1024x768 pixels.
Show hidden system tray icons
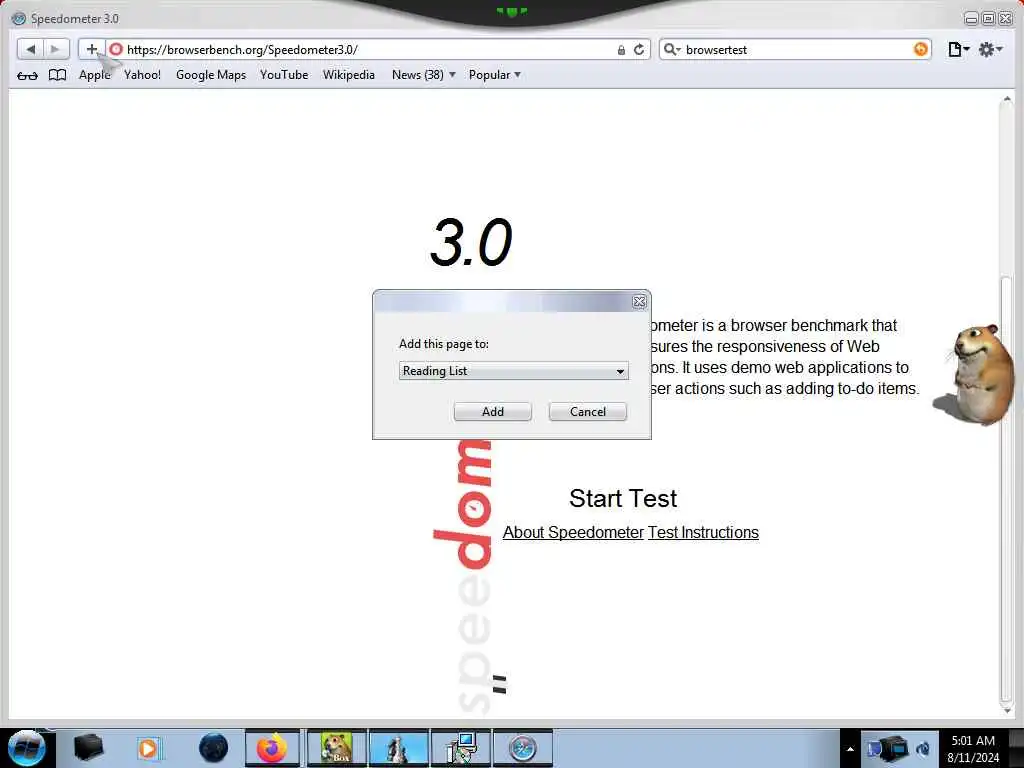850,748
